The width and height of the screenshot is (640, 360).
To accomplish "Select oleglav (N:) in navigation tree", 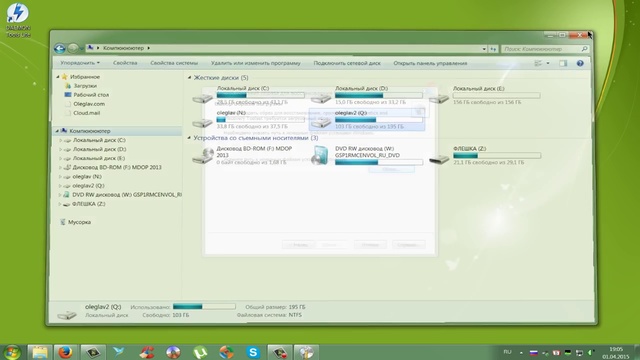I will coord(87,176).
